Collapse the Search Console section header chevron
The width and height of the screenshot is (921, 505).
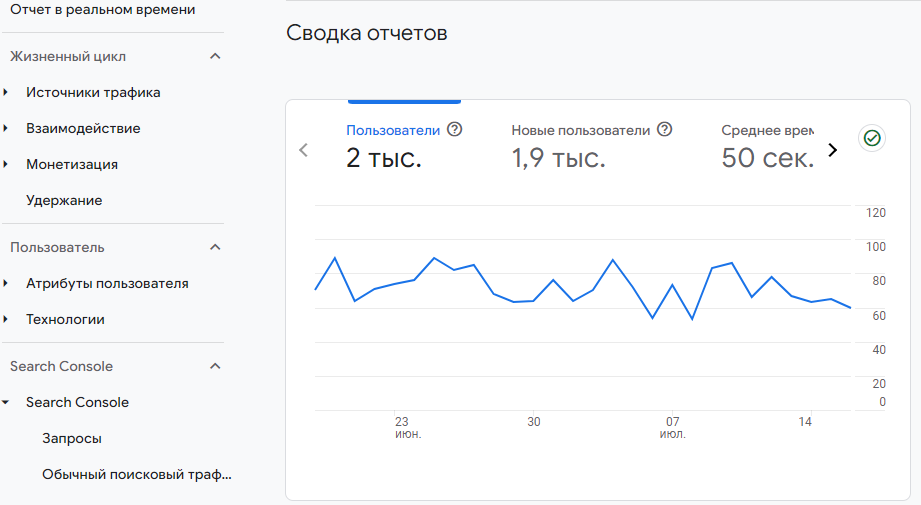pos(215,367)
